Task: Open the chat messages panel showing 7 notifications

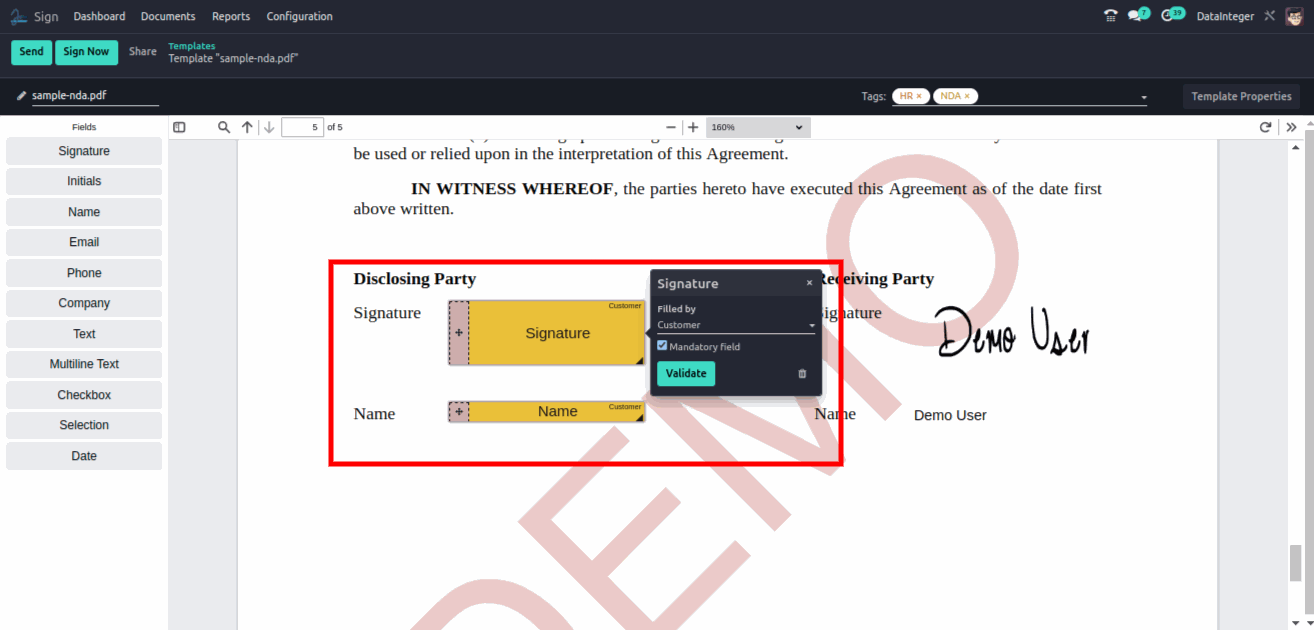Action: pyautogui.click(x=1137, y=15)
